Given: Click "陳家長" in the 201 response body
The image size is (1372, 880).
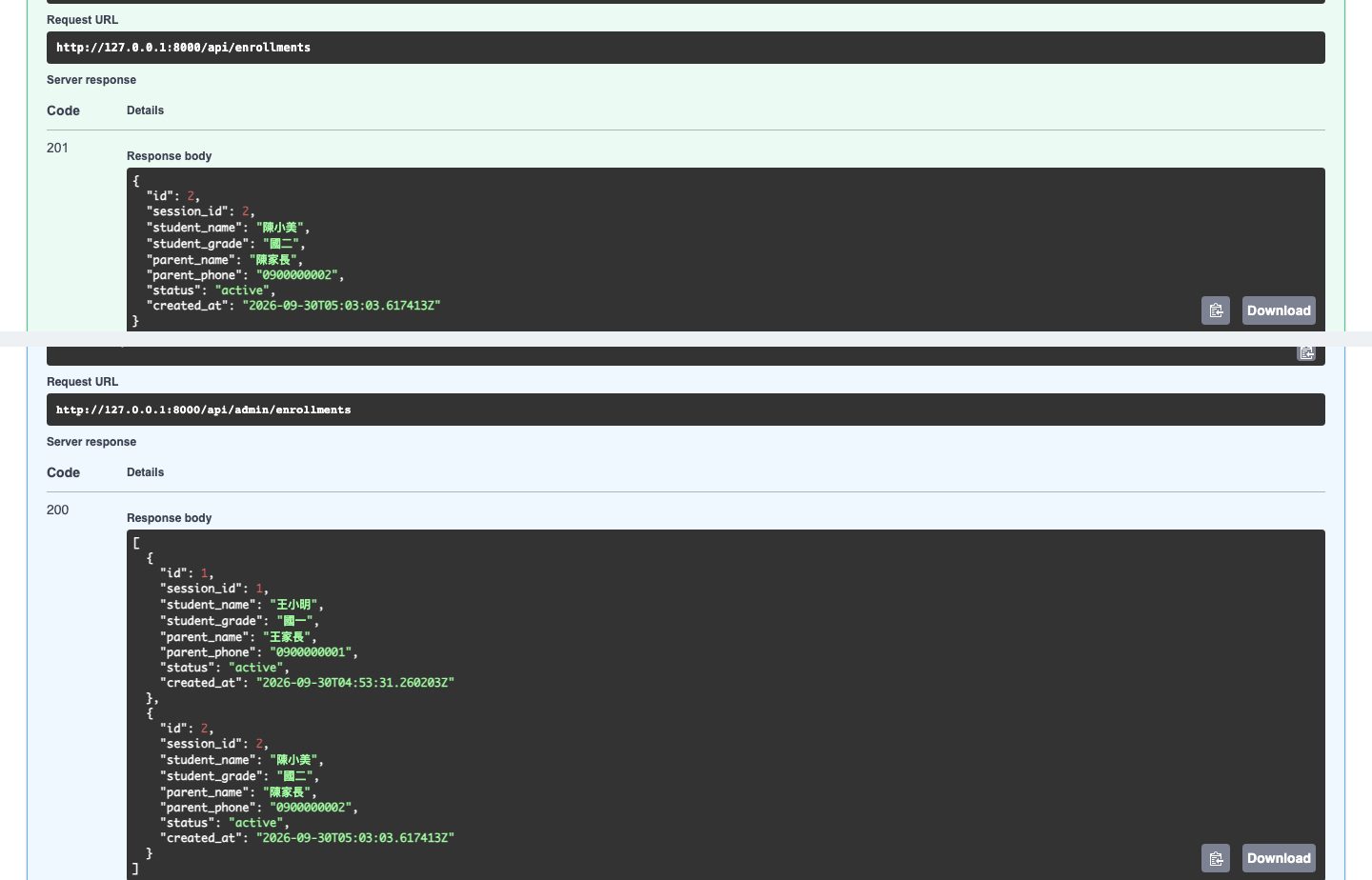Looking at the screenshot, I should pyautogui.click(x=273, y=260).
